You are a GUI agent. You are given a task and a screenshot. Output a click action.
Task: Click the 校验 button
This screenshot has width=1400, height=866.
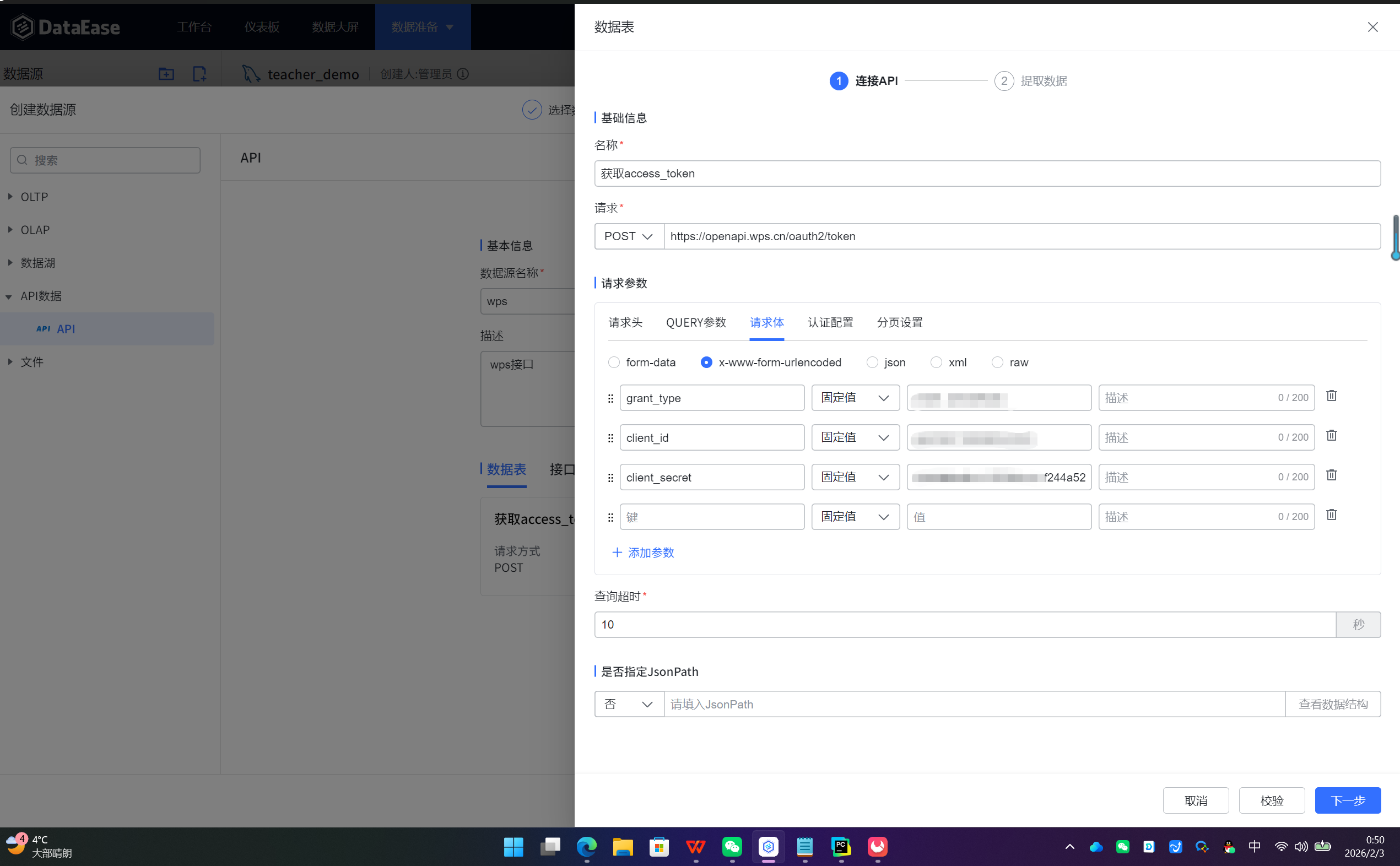point(1271,800)
